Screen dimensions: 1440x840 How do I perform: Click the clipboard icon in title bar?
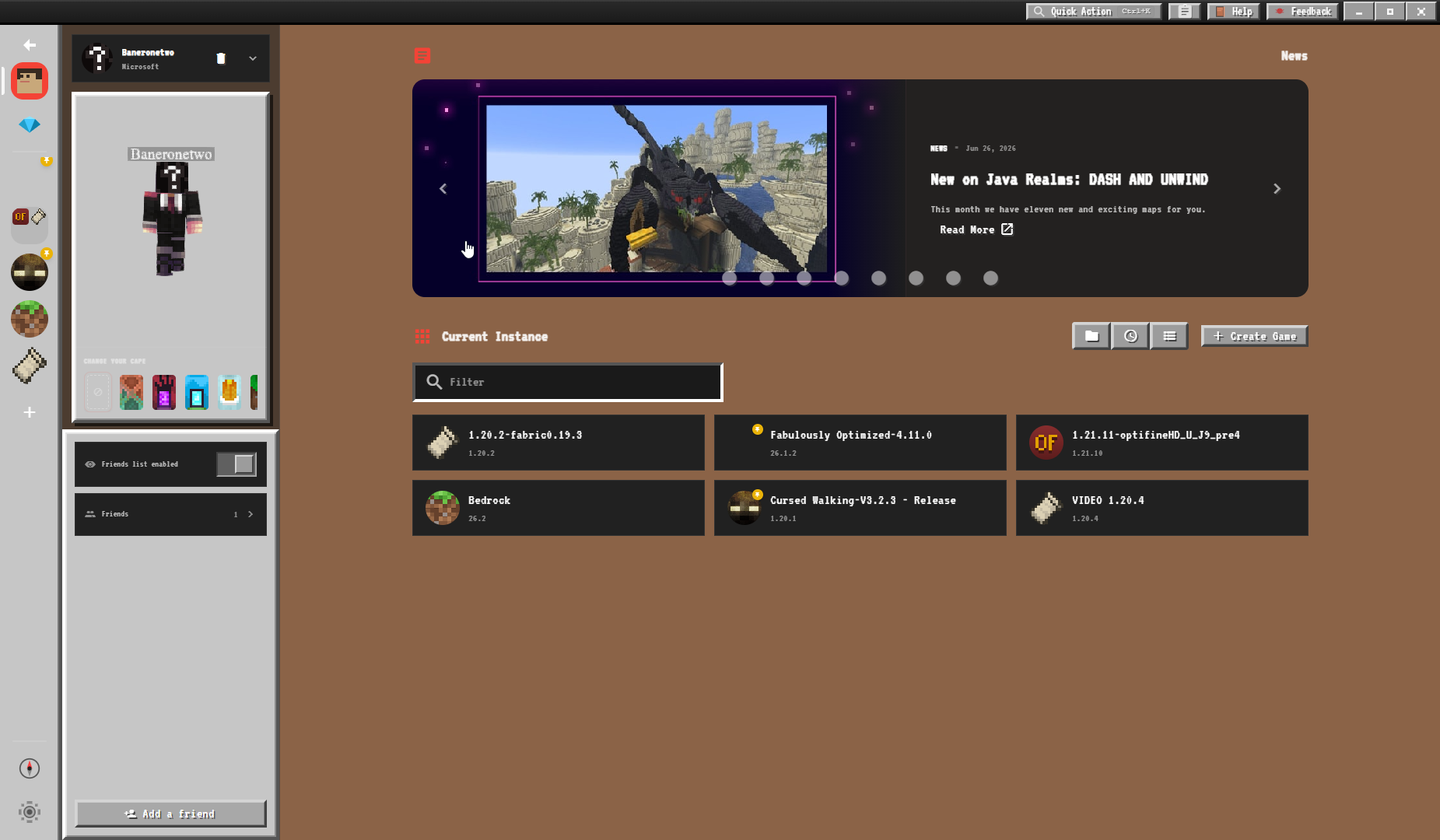[x=1184, y=12]
